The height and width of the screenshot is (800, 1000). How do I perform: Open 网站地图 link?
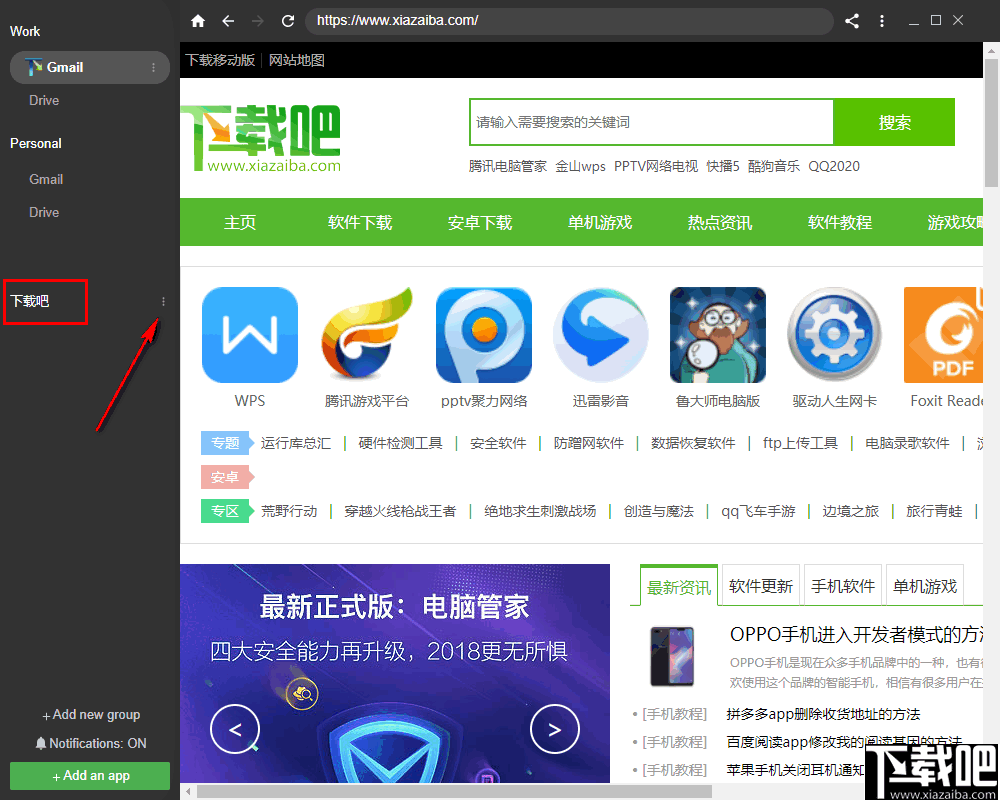tap(297, 61)
